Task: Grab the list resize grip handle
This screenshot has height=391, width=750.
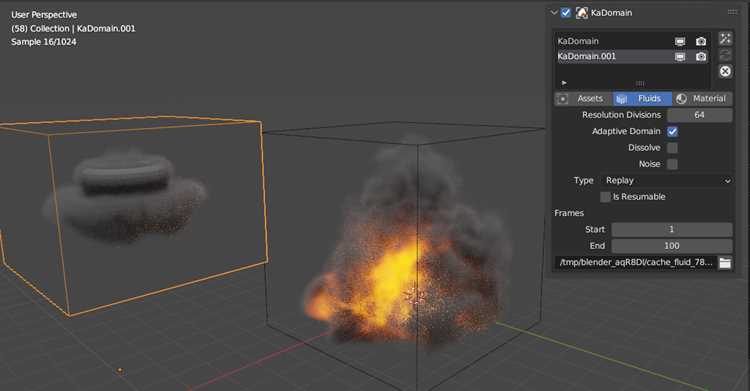Action: click(640, 83)
